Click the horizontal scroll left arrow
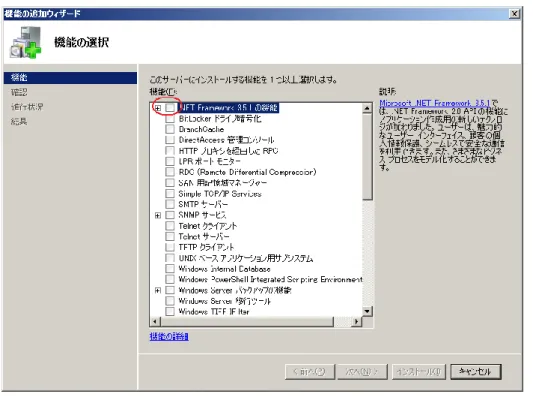533x397 pixels. (x=155, y=321)
